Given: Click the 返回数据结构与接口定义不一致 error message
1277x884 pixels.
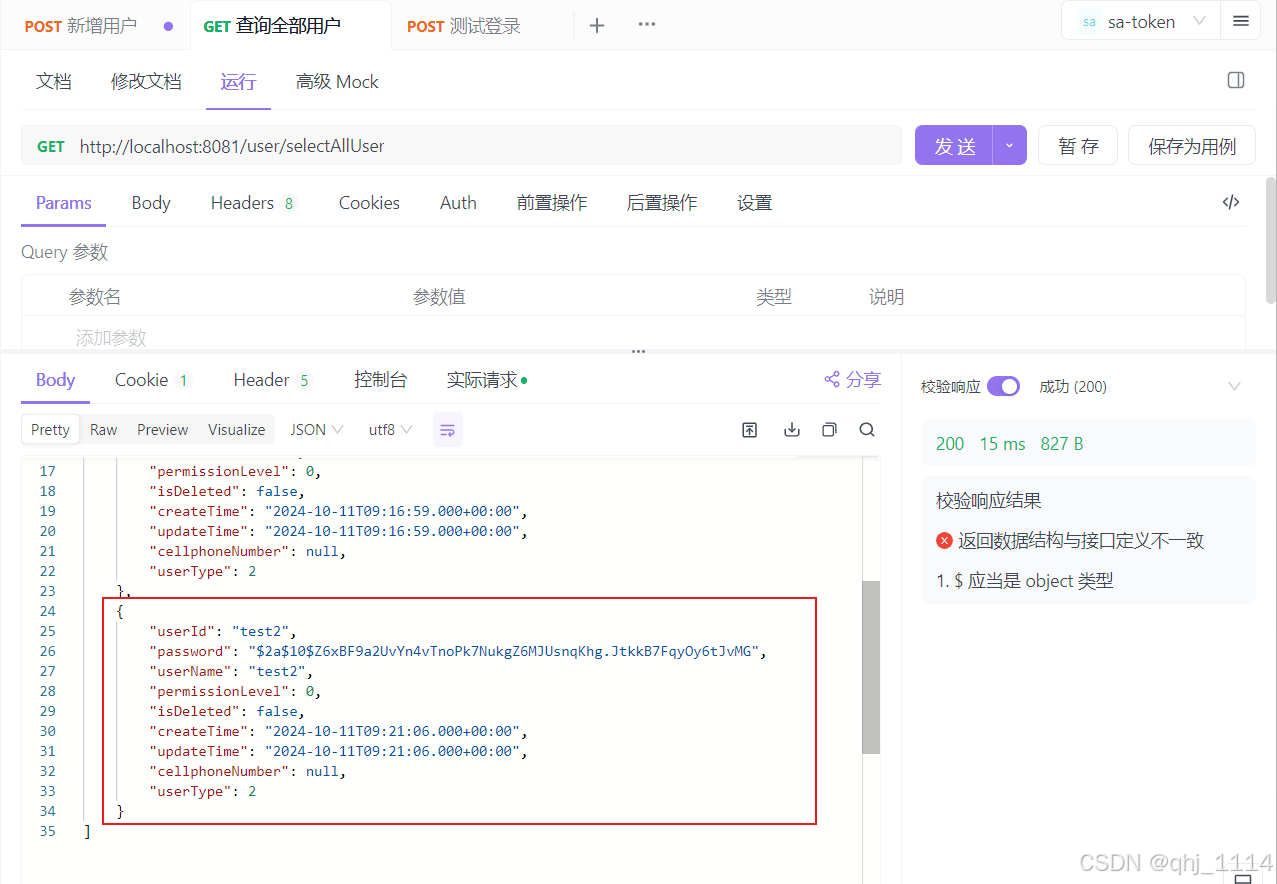Looking at the screenshot, I should point(1080,541).
